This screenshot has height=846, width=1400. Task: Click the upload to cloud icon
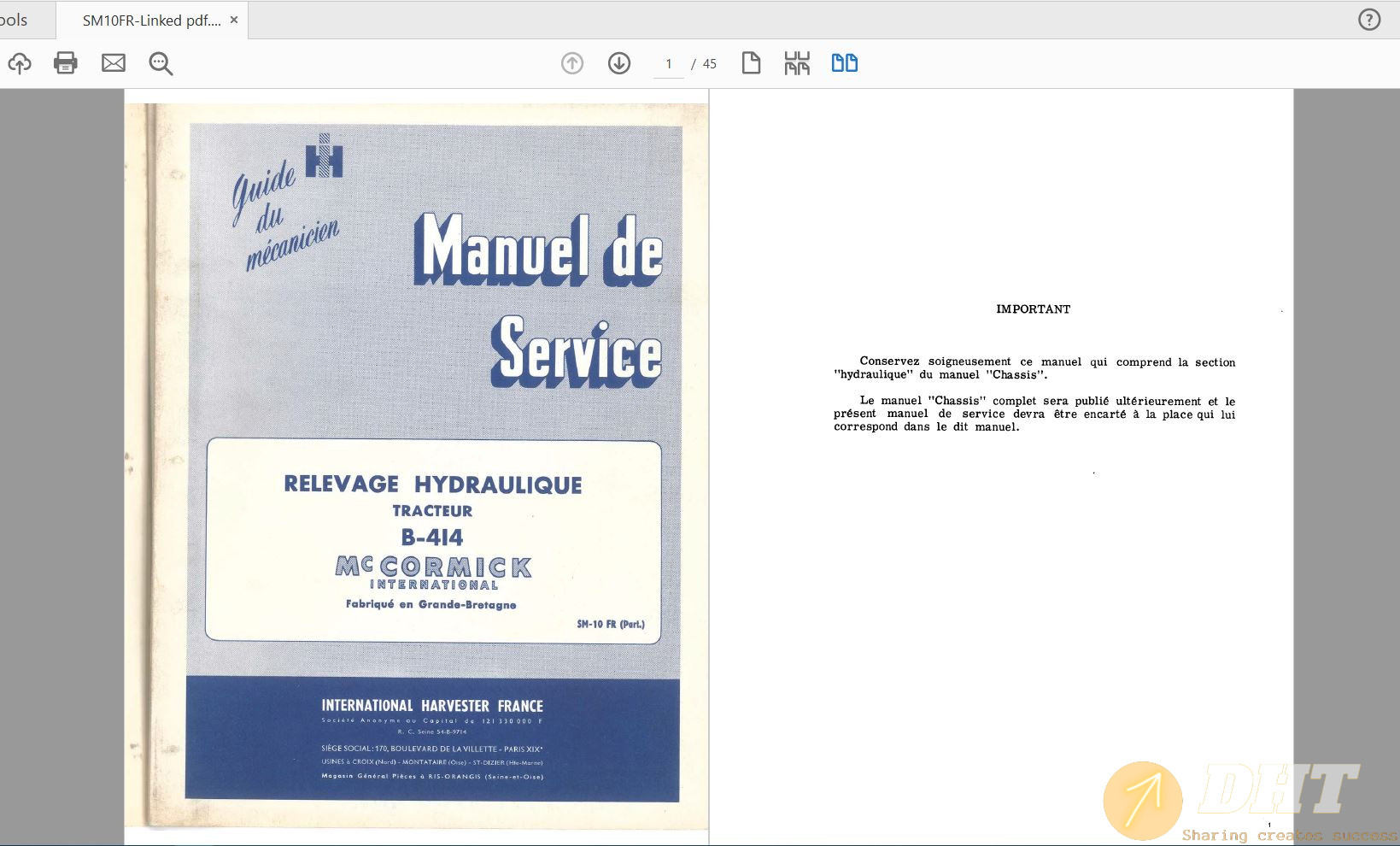coord(20,63)
